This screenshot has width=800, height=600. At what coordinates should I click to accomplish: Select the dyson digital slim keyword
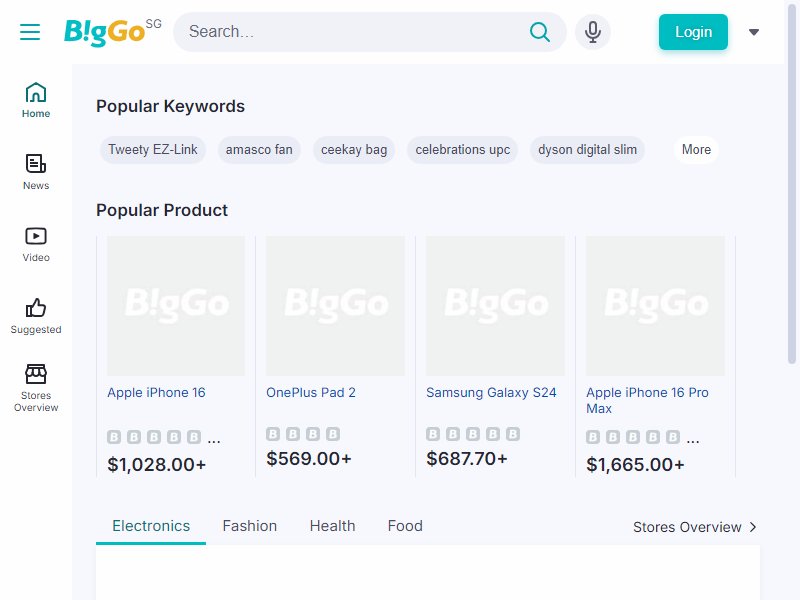(587, 149)
